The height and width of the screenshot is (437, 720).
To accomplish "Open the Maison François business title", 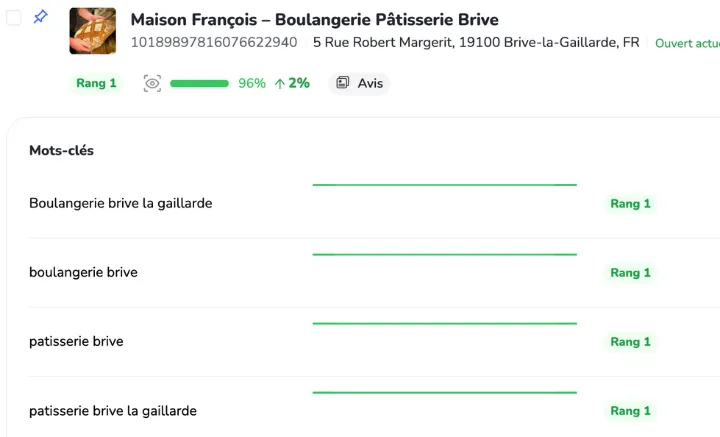I will coord(314,20).
